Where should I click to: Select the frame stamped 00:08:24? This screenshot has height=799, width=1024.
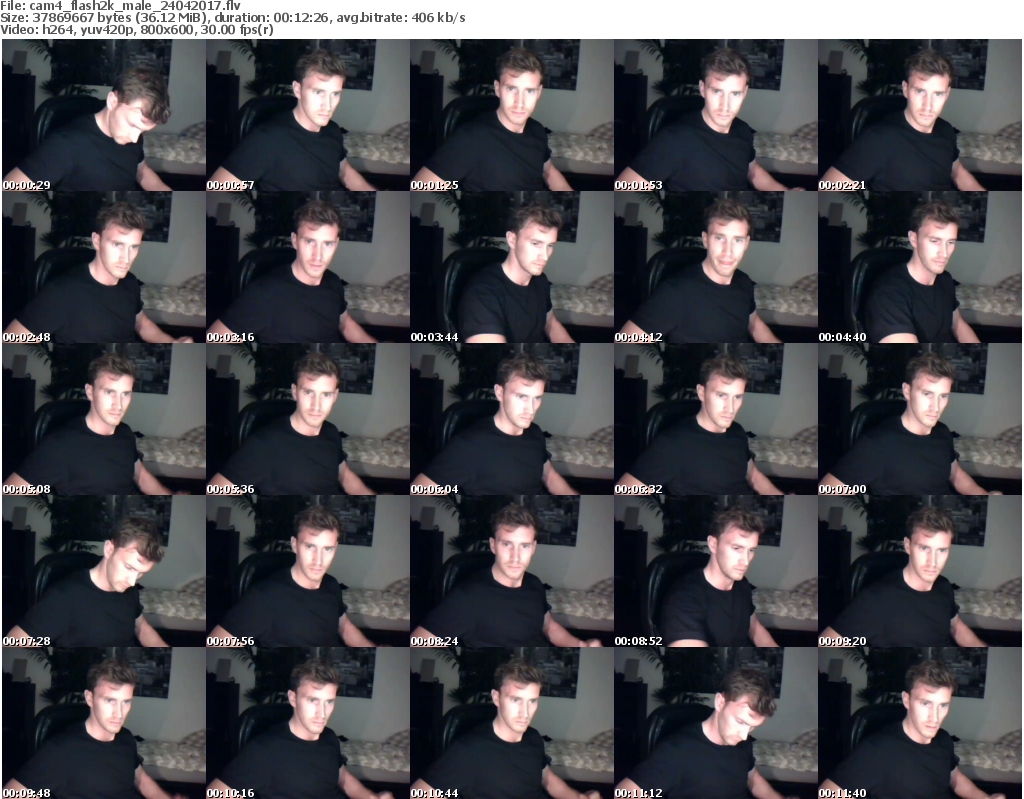tap(511, 571)
